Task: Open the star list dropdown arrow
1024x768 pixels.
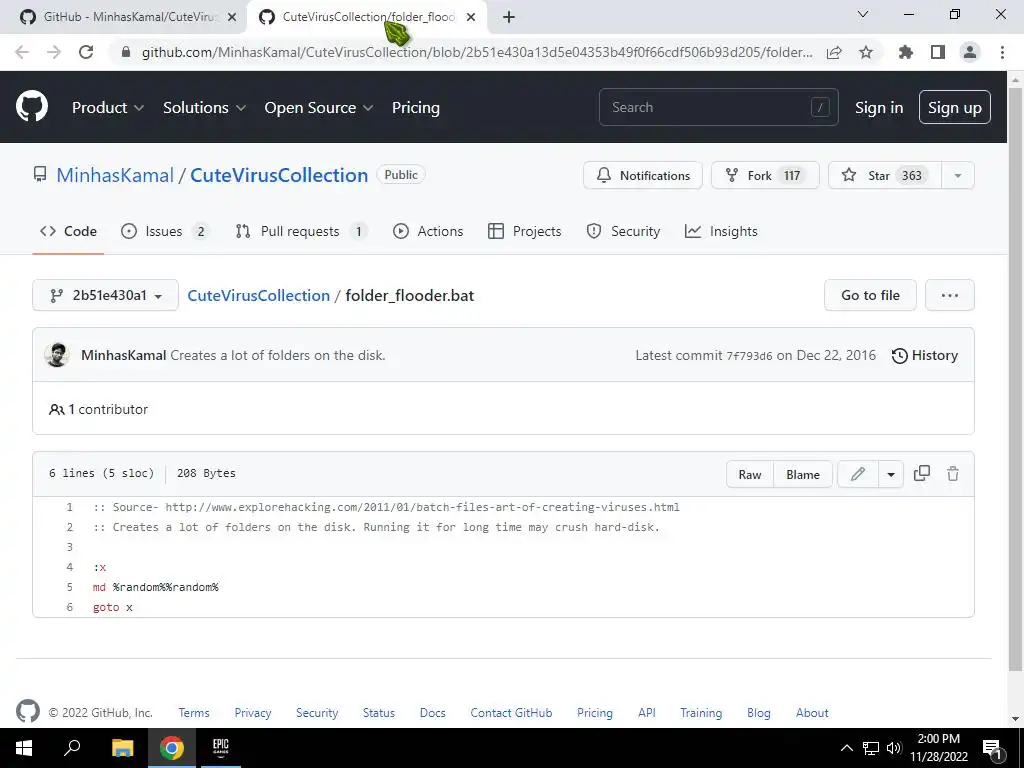Action: 957,175
